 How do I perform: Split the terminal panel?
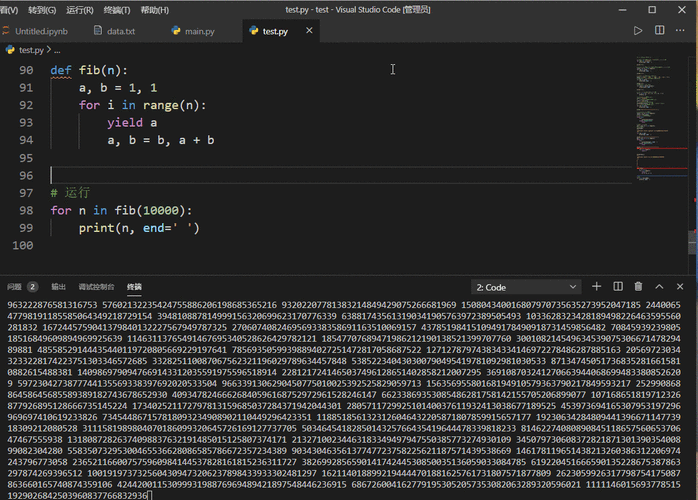tap(617, 286)
